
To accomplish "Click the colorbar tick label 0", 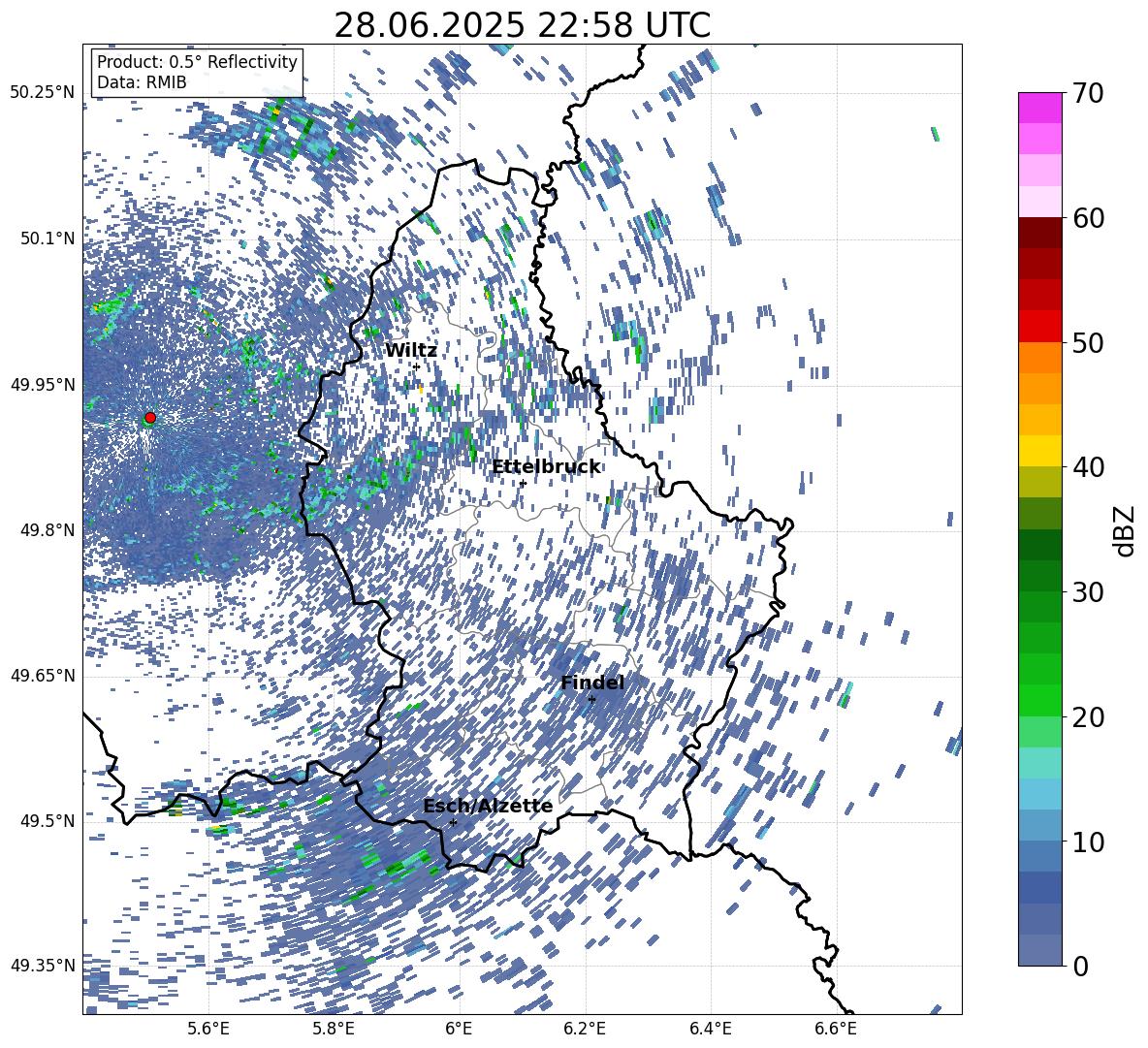I will click(1081, 966).
